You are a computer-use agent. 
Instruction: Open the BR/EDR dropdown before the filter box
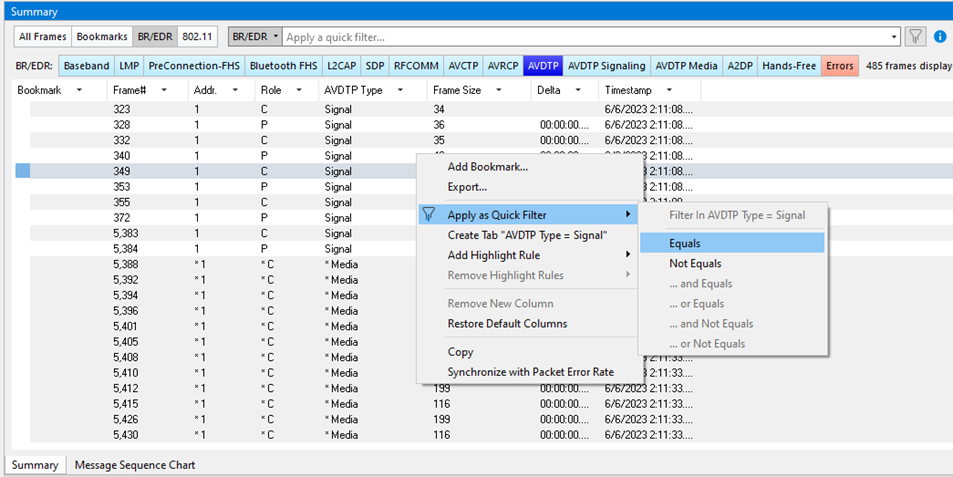255,36
